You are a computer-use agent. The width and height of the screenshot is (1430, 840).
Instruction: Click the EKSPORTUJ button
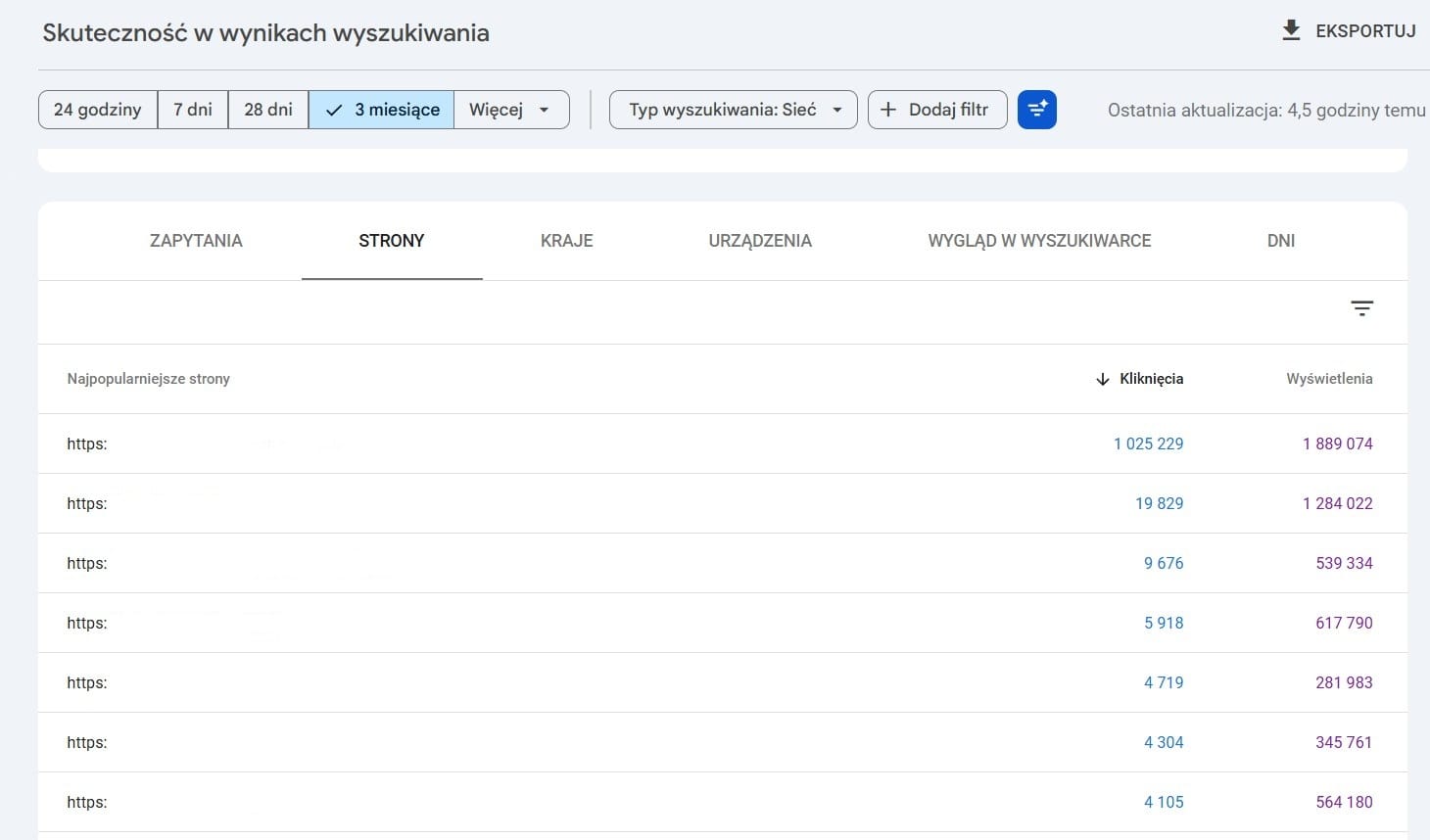[1349, 30]
